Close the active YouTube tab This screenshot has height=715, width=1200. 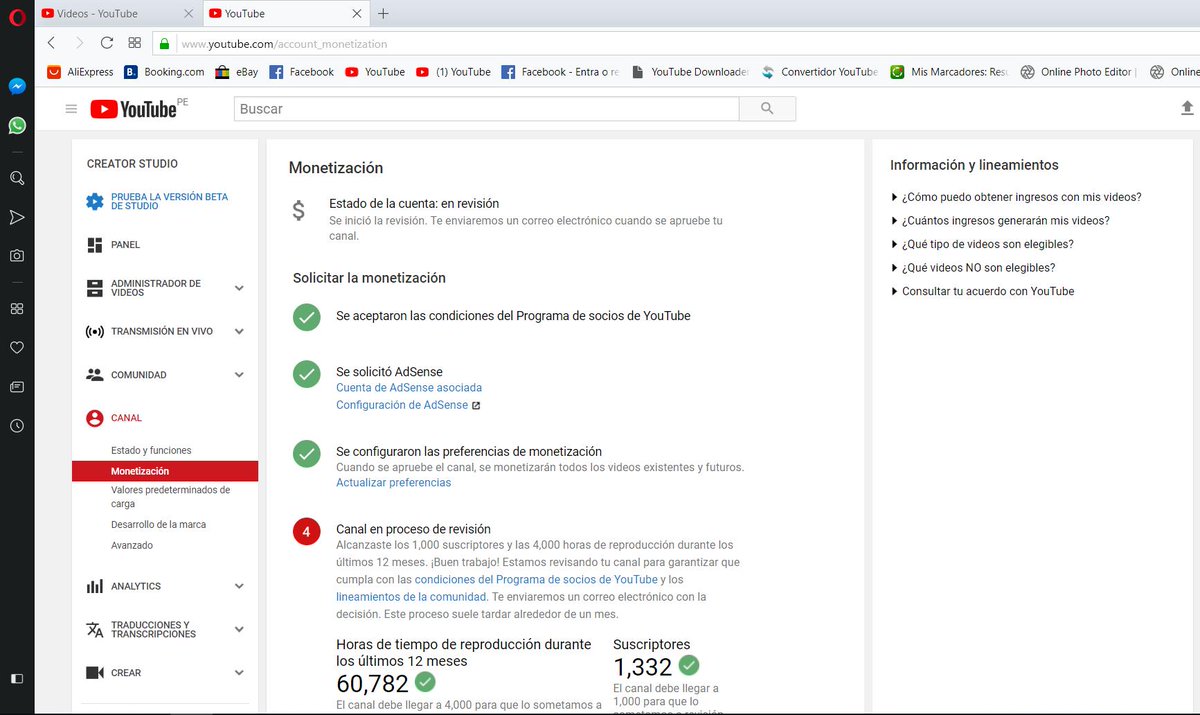point(358,14)
